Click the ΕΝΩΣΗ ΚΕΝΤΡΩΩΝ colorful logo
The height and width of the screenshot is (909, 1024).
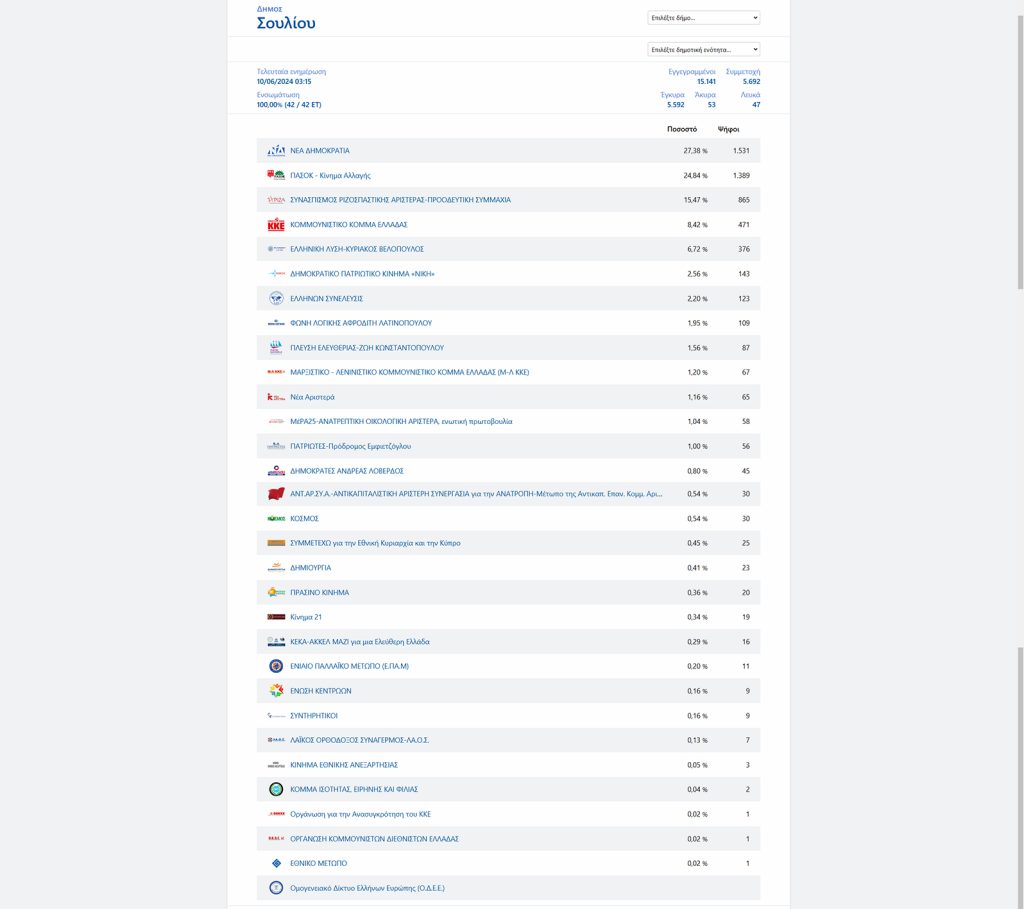click(x=276, y=691)
